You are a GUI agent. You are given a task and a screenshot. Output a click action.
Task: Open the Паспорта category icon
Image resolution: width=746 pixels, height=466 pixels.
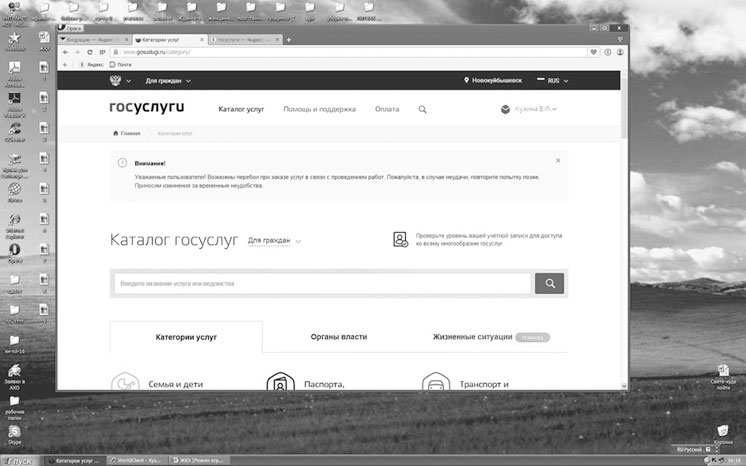(x=281, y=384)
